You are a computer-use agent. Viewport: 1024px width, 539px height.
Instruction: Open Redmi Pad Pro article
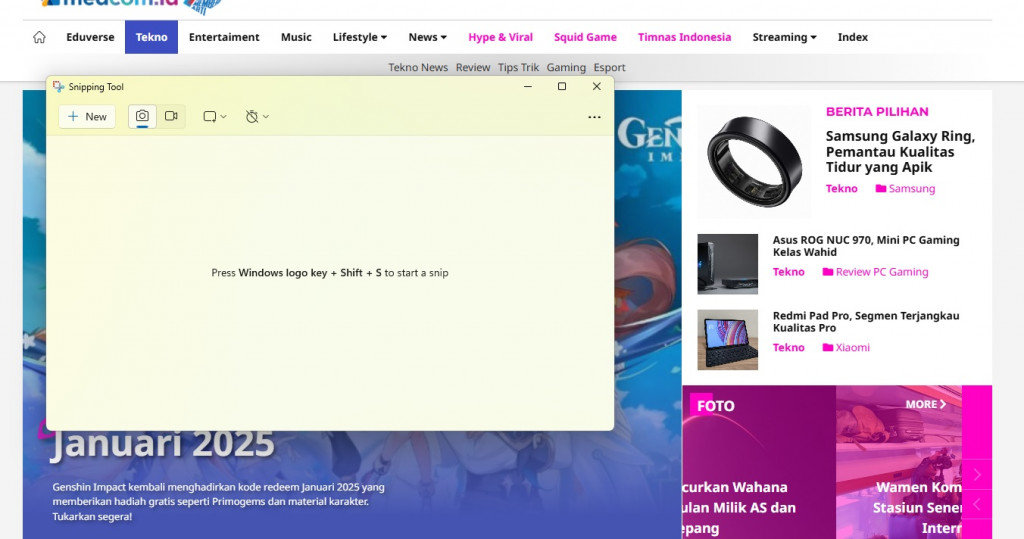pyautogui.click(x=866, y=321)
